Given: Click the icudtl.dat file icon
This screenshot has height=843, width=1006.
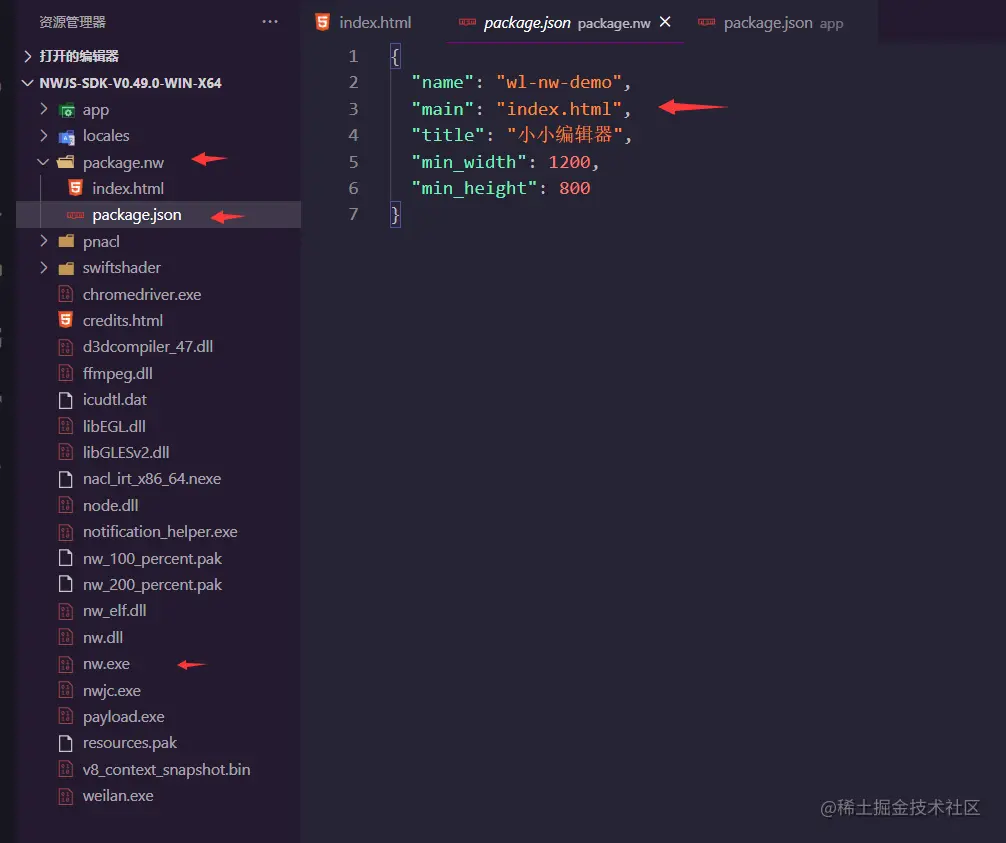Looking at the screenshot, I should point(65,400).
